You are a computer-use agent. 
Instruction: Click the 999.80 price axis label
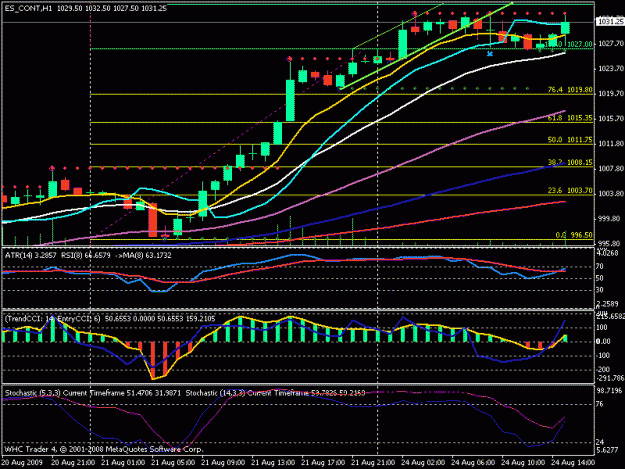click(x=611, y=219)
